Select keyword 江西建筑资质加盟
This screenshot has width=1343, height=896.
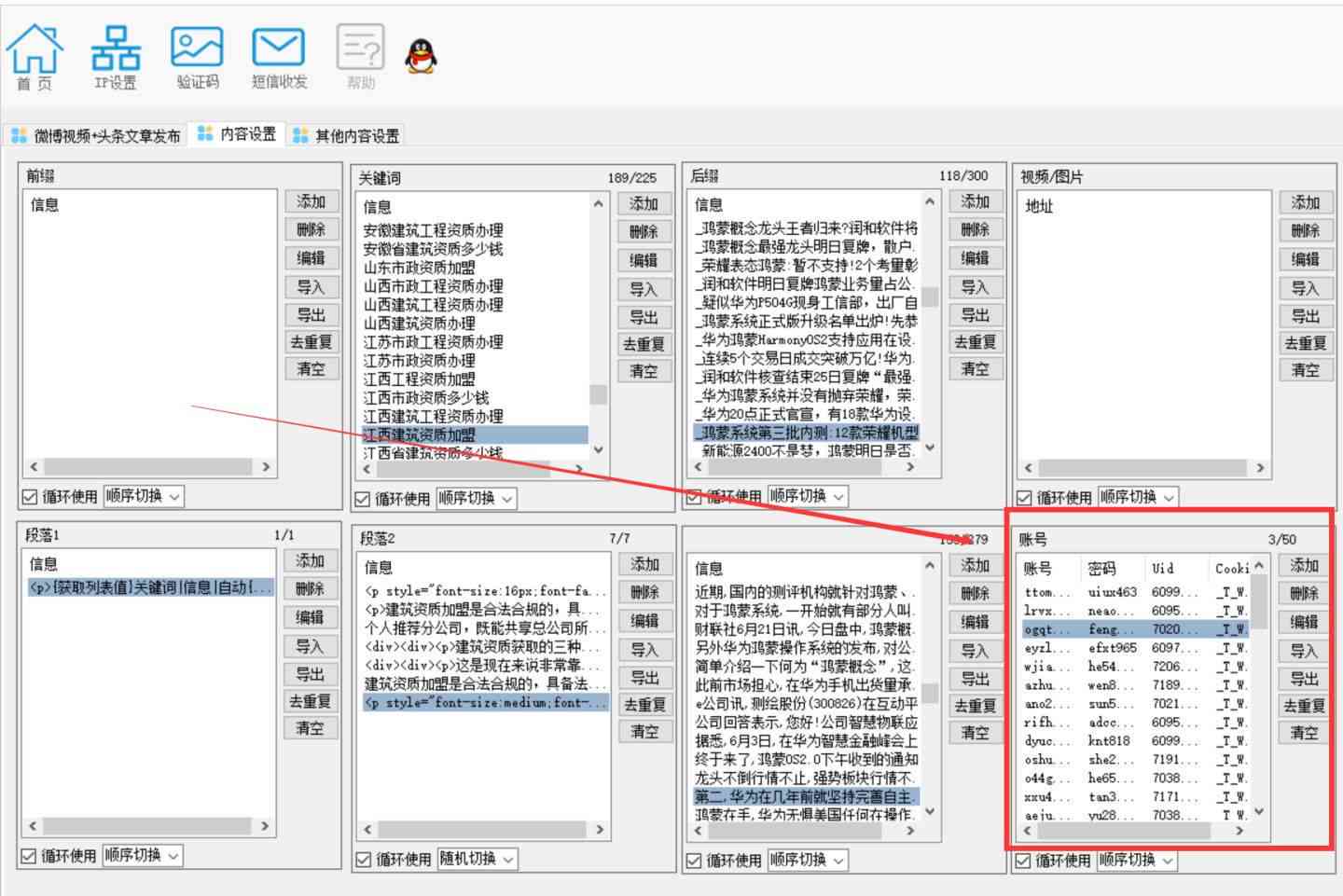point(475,434)
